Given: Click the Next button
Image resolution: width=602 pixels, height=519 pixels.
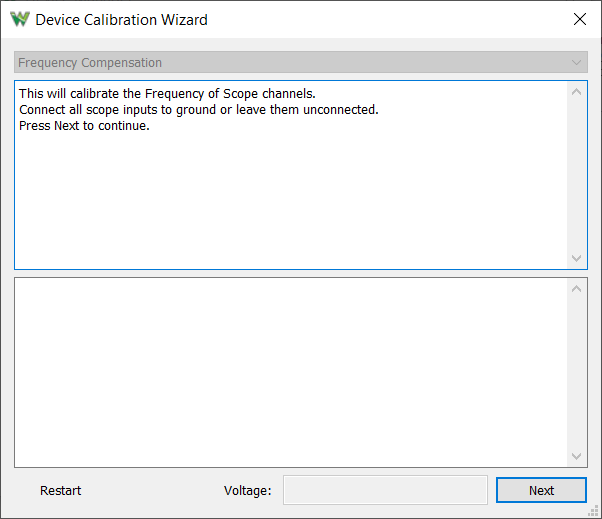Looking at the screenshot, I should 541,490.
